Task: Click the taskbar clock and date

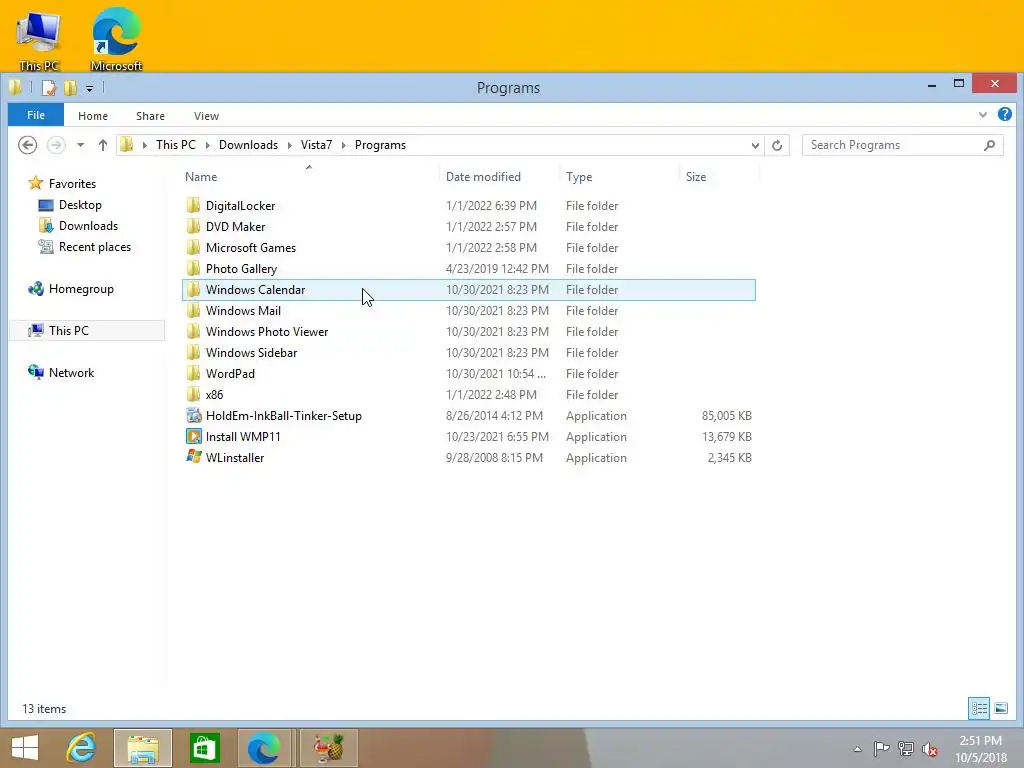Action: click(980, 749)
